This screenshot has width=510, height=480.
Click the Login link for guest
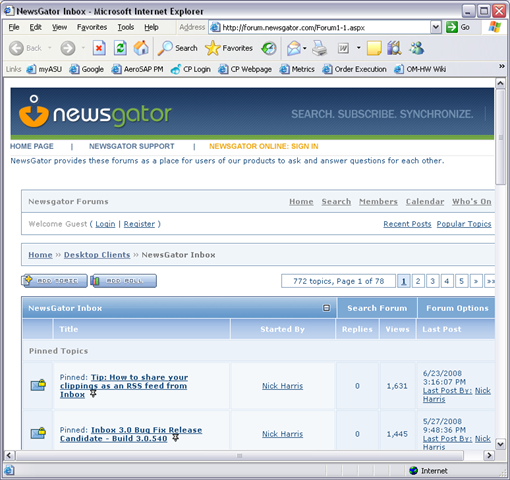click(105, 224)
